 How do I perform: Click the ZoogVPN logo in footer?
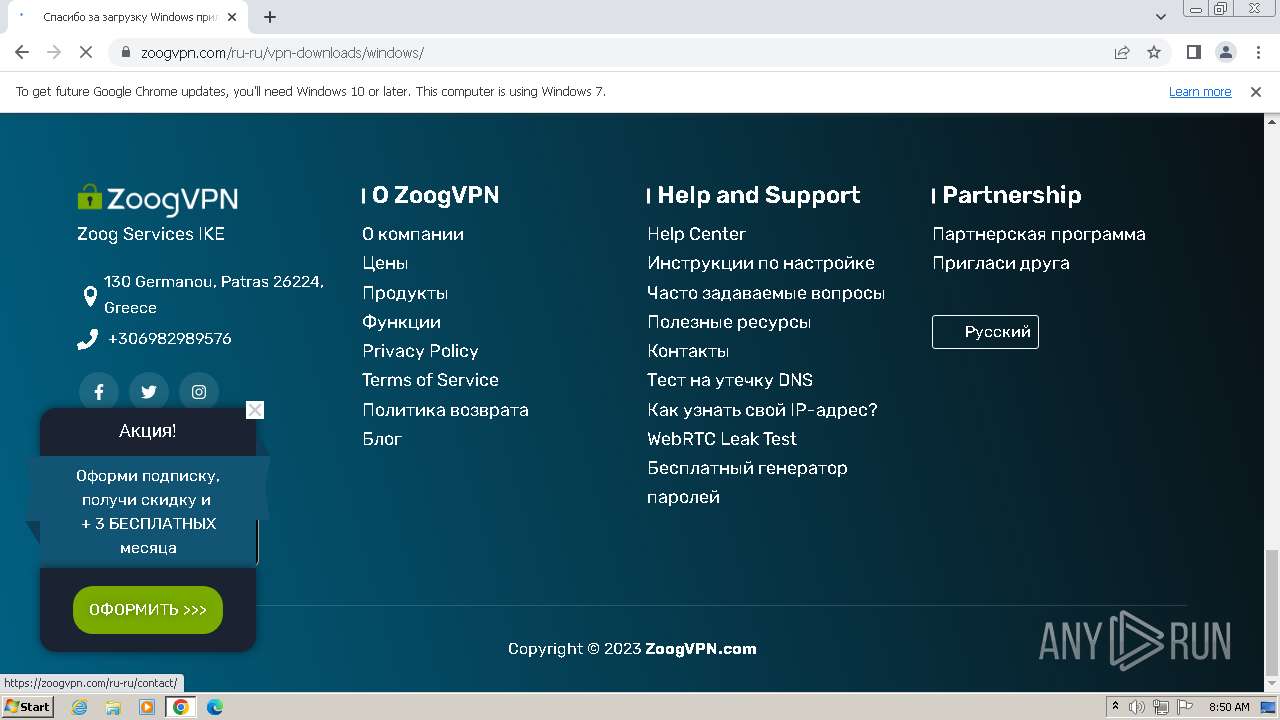click(x=158, y=199)
